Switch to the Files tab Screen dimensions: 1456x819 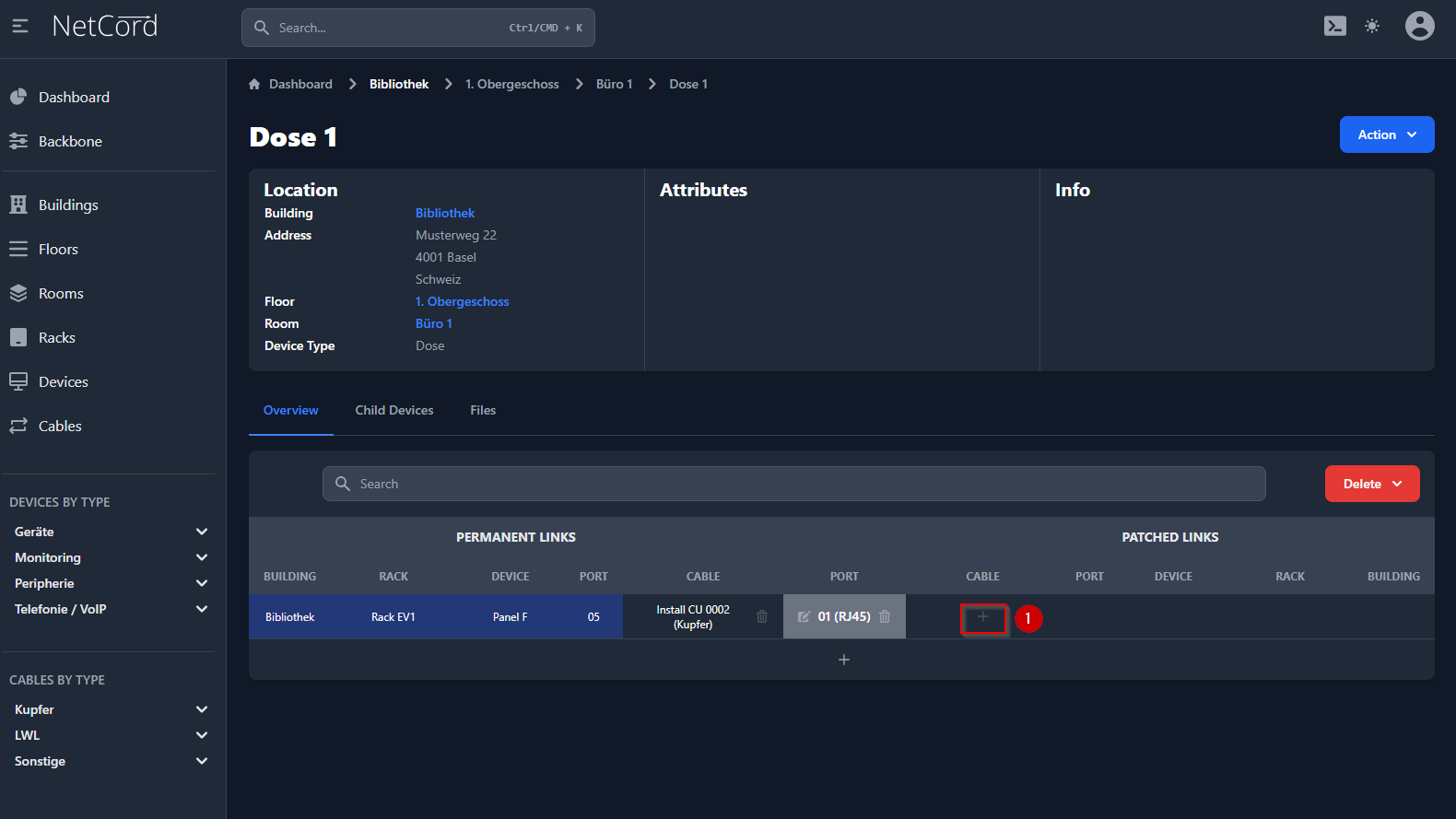pyautogui.click(x=483, y=411)
